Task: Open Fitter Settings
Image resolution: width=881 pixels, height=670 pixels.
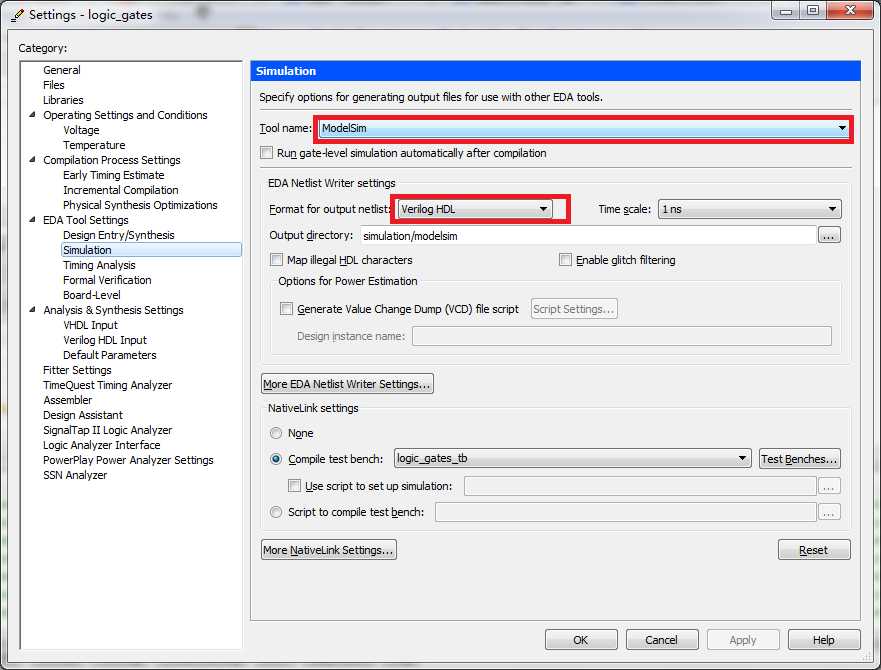Action: click(x=77, y=370)
